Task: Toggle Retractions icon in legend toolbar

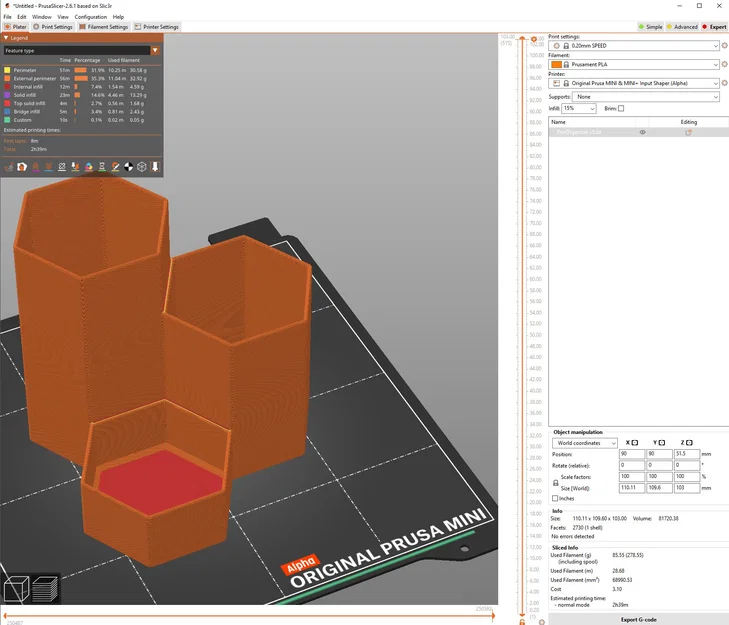Action: 35,166
